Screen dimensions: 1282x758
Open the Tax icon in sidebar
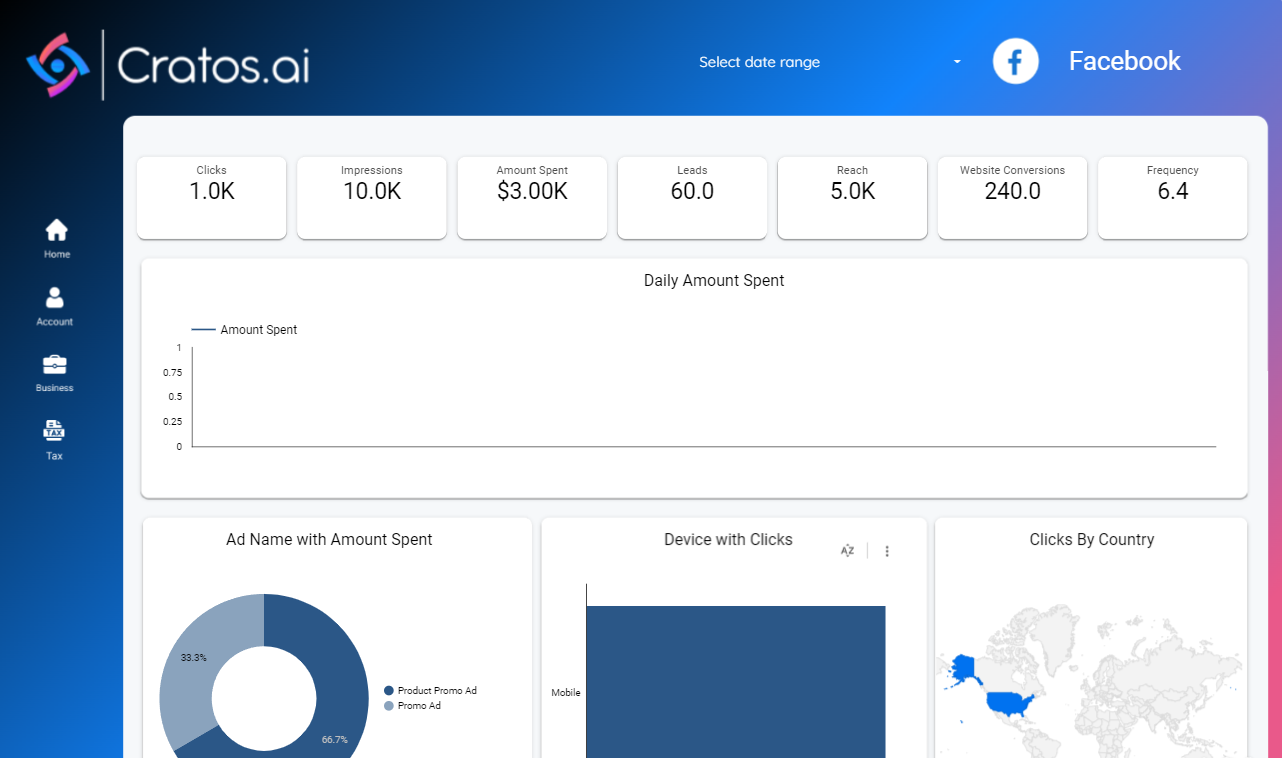(54, 431)
